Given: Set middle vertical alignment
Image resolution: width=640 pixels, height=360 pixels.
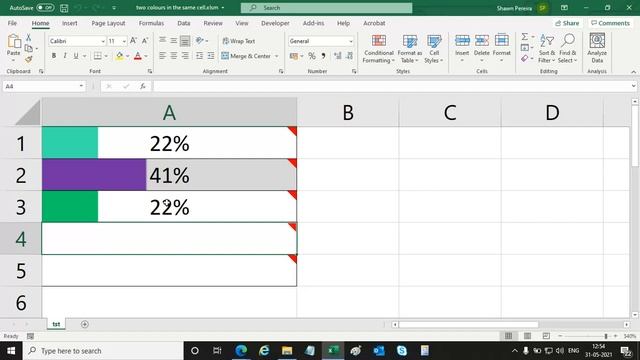Looking at the screenshot, I should click(x=173, y=40).
